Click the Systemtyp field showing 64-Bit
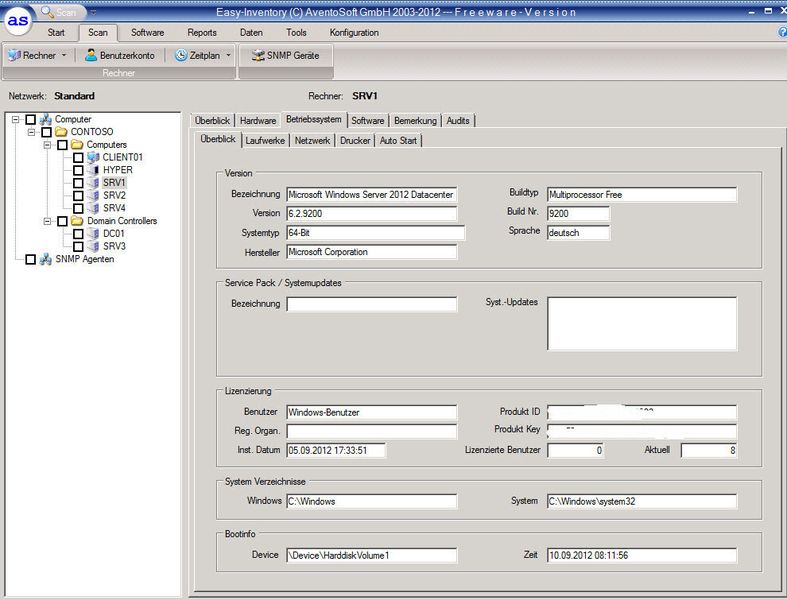The width and height of the screenshot is (787, 600). click(375, 232)
